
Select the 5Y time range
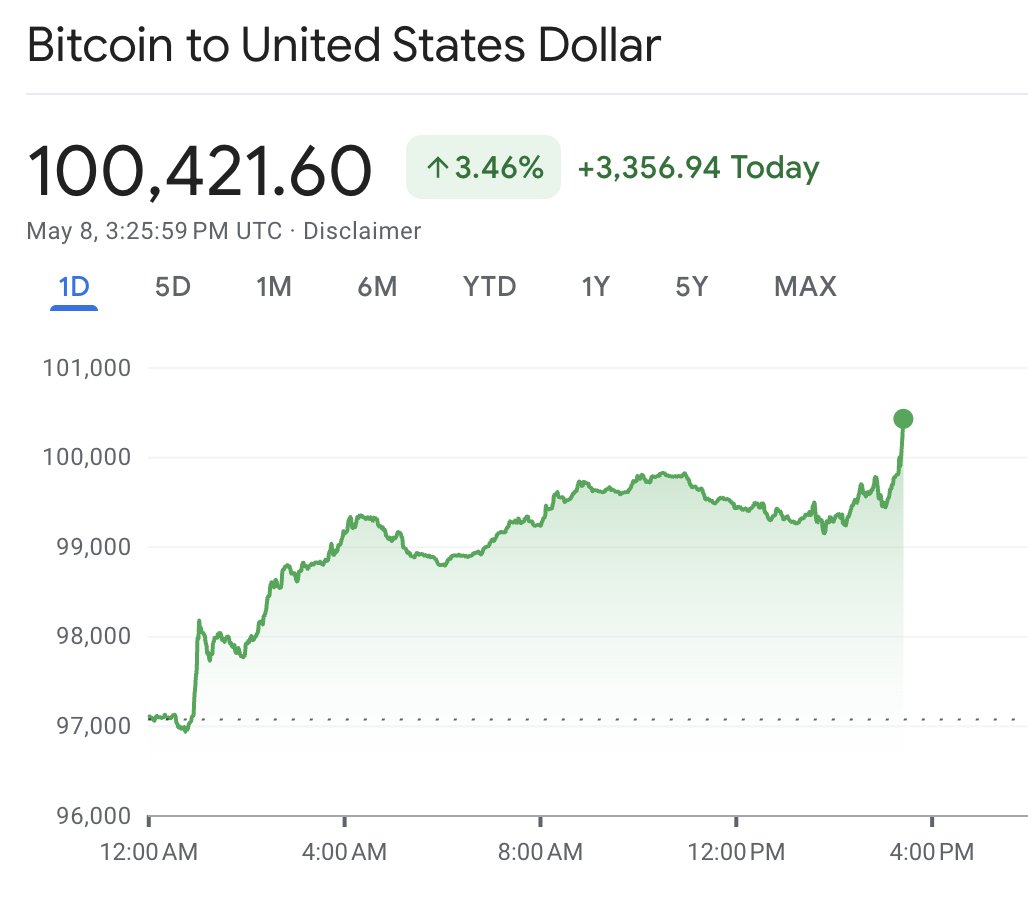690,287
